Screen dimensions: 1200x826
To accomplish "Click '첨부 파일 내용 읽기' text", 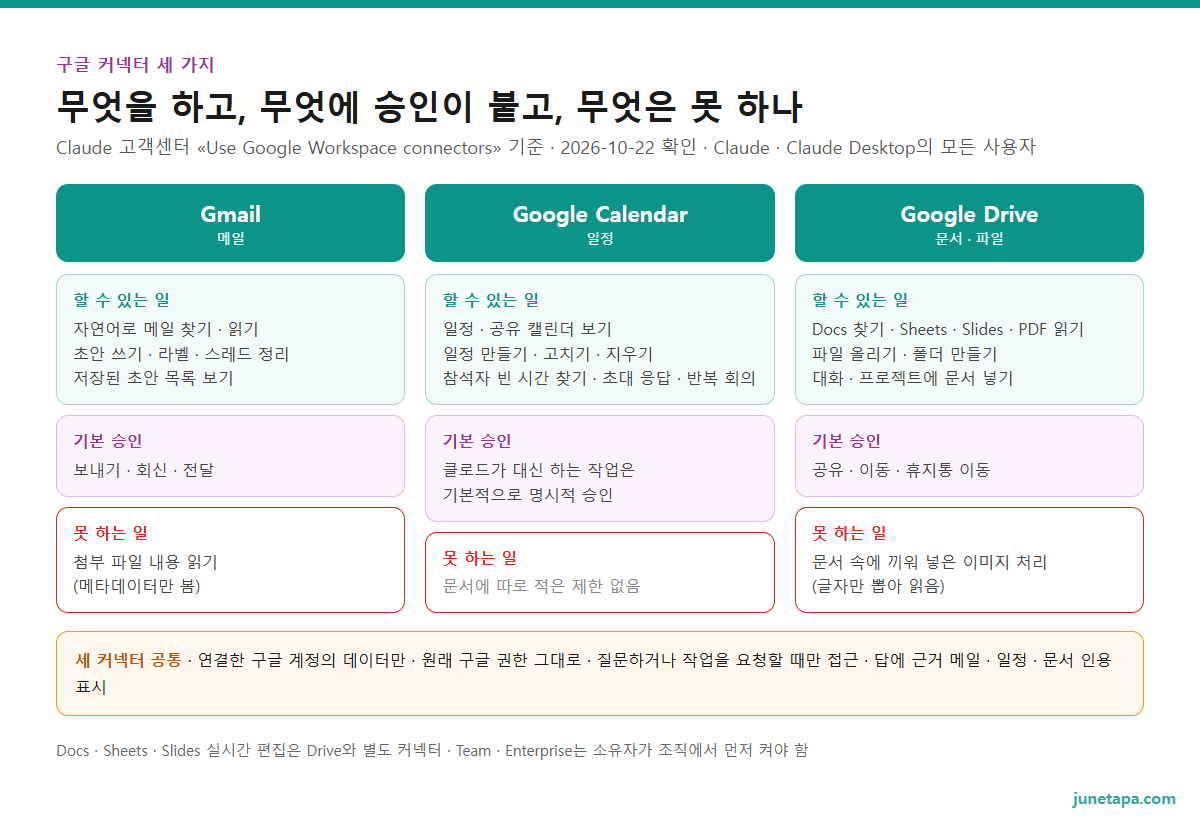I will 145,562.
